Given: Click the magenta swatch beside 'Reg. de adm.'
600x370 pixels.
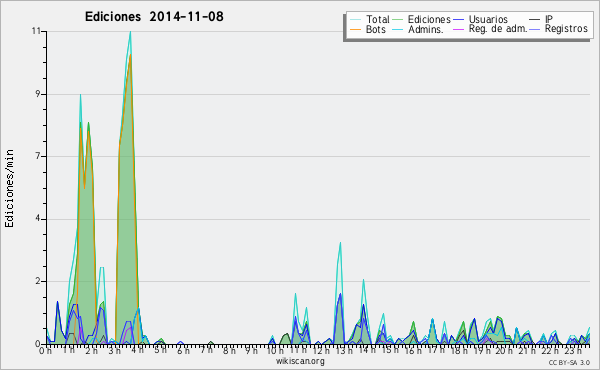Looking at the screenshot, I should (458, 29).
